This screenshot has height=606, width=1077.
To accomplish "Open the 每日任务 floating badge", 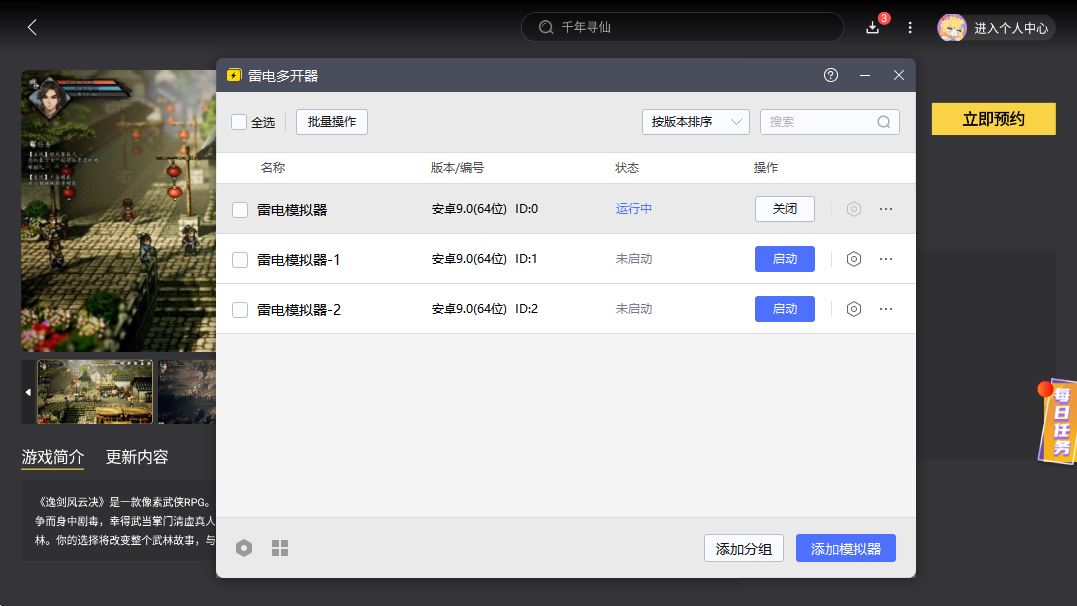I will pos(1058,421).
